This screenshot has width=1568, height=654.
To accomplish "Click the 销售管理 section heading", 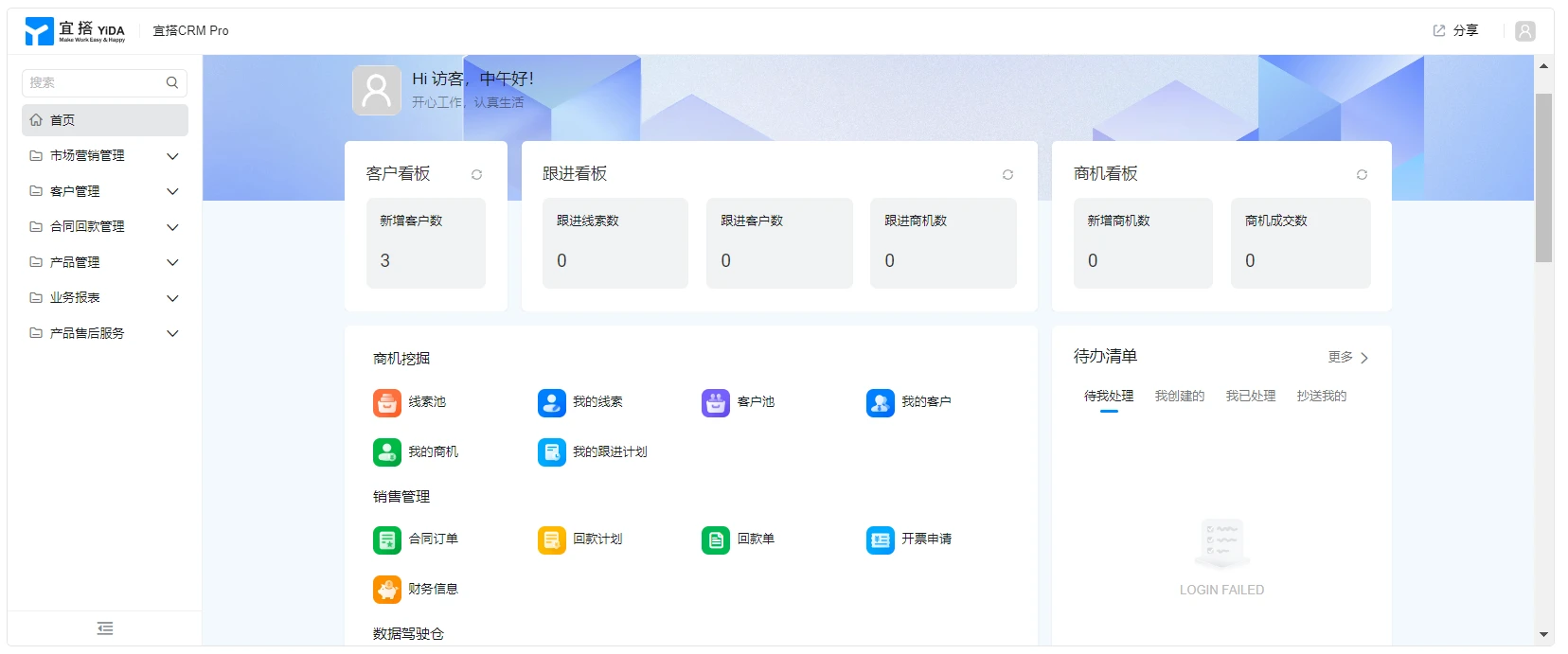I will [401, 498].
